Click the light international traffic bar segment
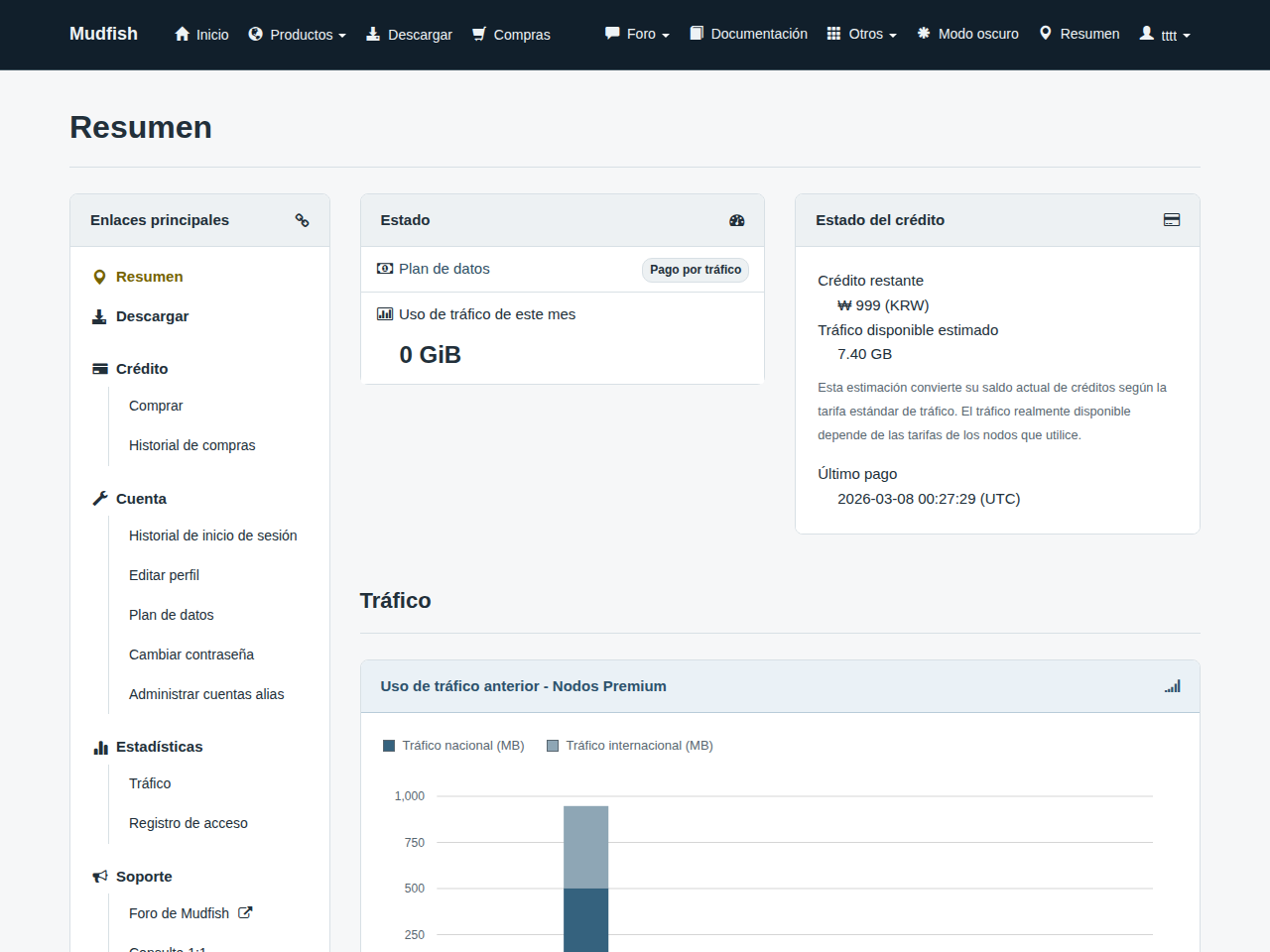 [x=586, y=847]
